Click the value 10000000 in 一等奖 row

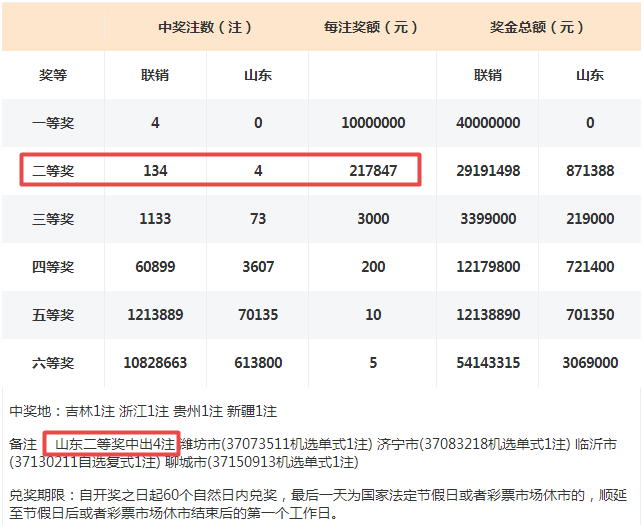coord(373,123)
